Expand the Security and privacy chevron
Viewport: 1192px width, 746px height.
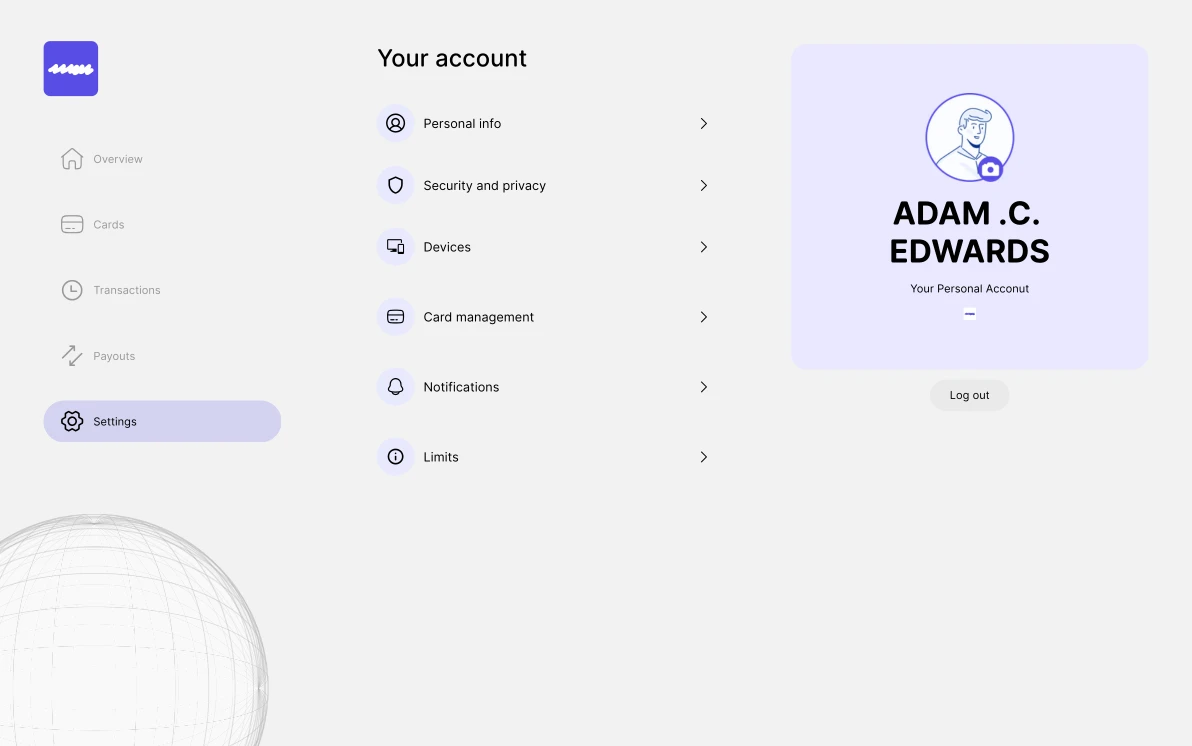click(704, 186)
